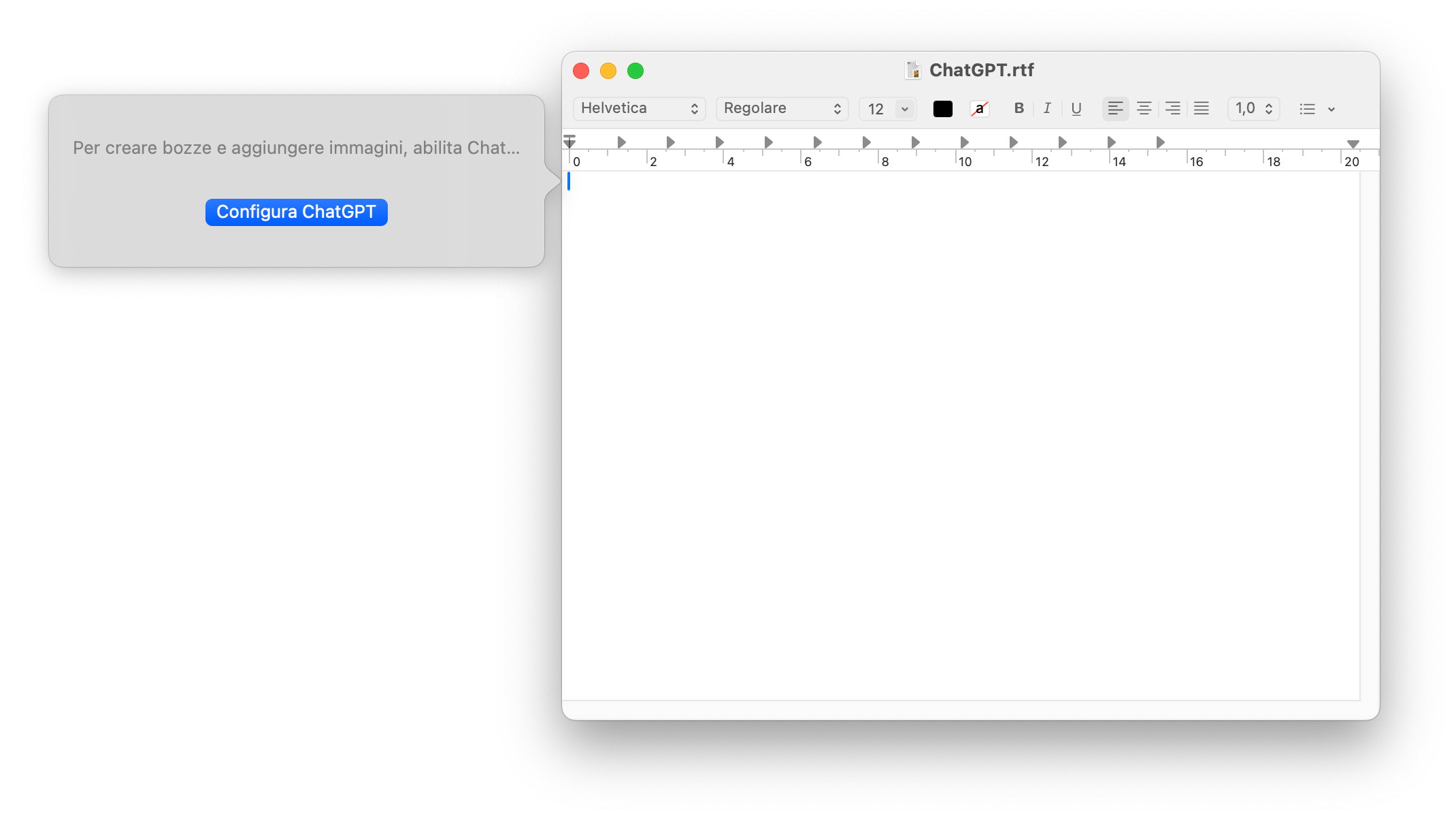Click the tab stop marker at 2 on ruler
Viewport: 1456px width, 821px height.
coord(670,142)
